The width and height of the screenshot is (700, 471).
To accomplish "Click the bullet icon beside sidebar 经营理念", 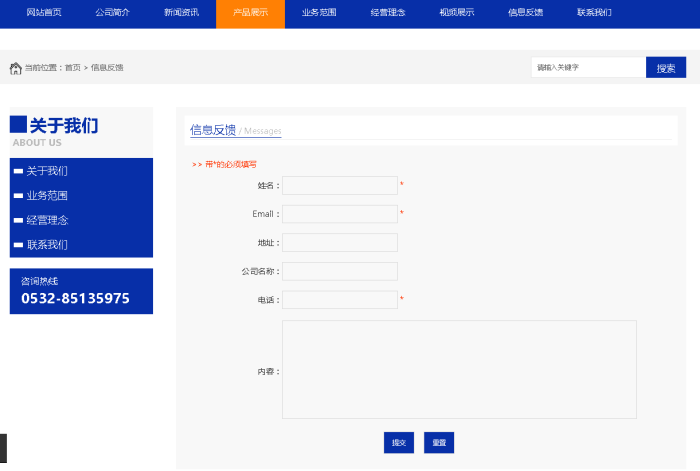I will (18, 220).
